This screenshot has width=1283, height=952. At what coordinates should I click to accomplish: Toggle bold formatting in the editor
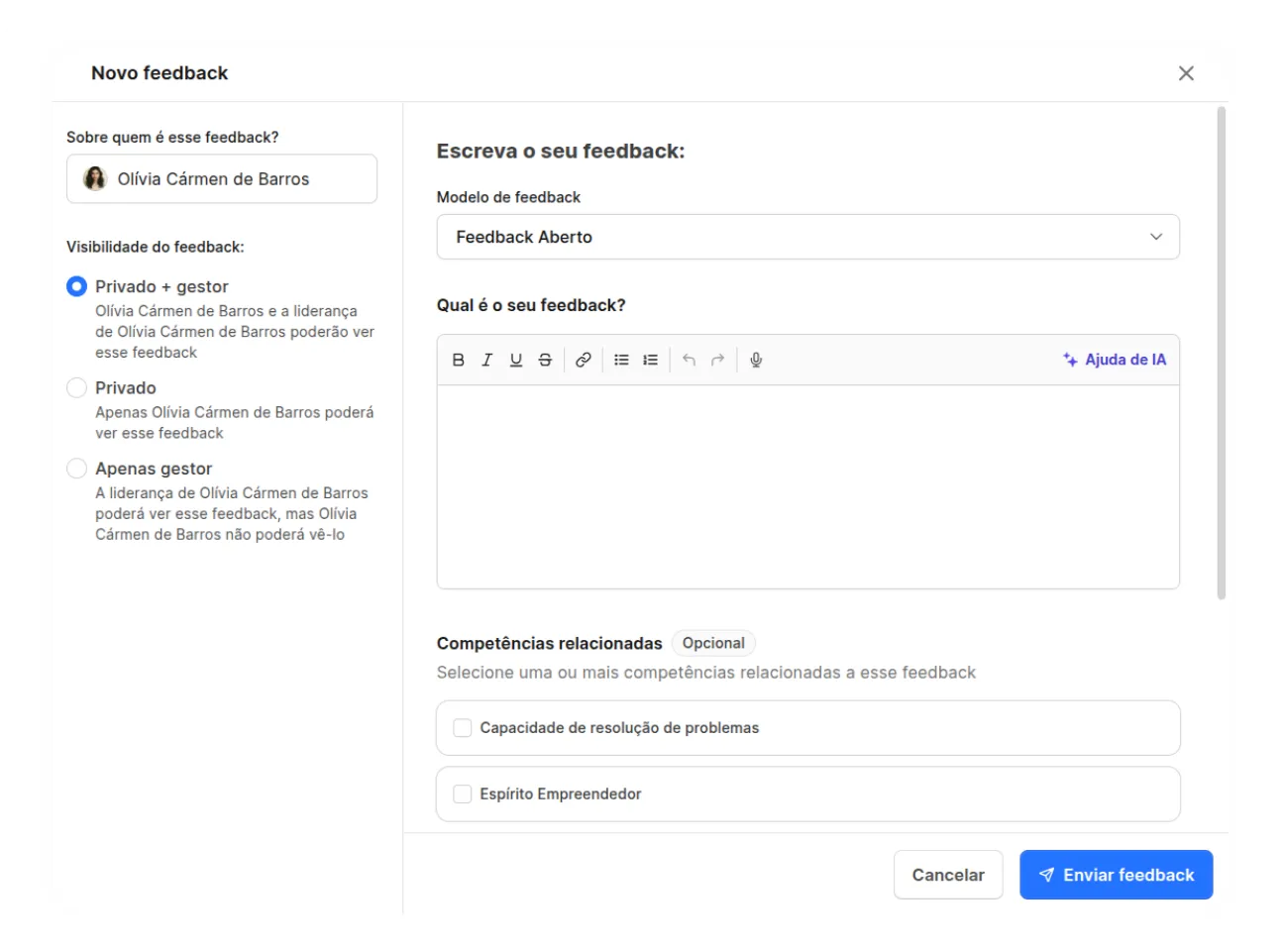(458, 360)
